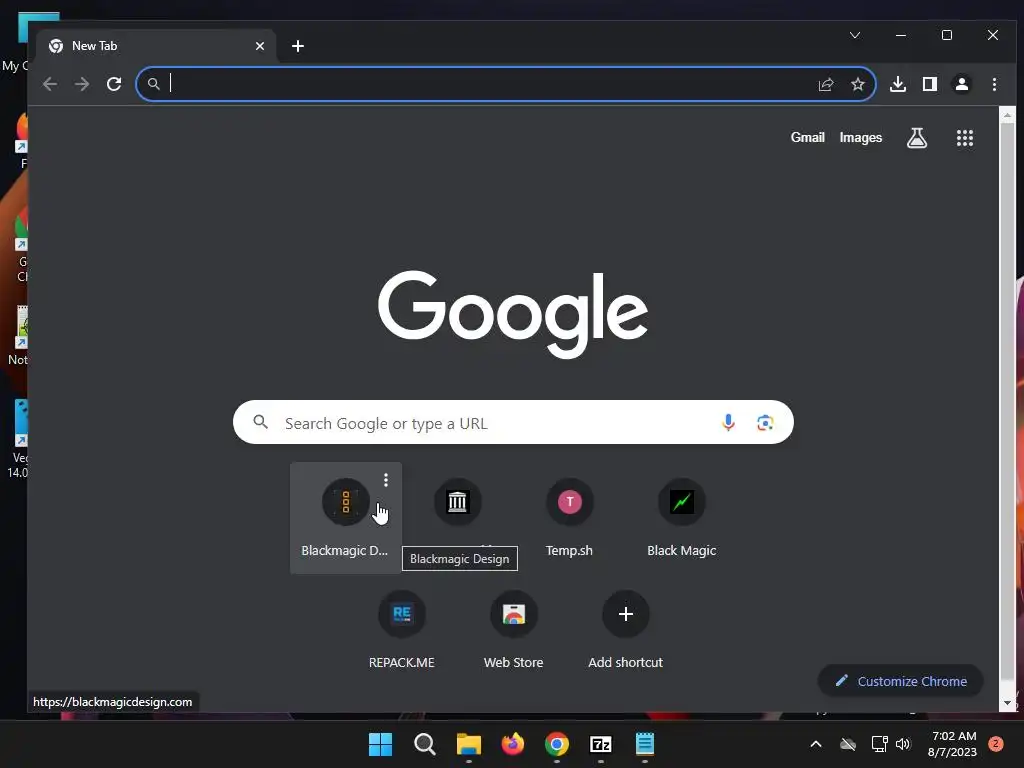Open Google apps grid
The height and width of the screenshot is (768, 1024).
pyautogui.click(x=965, y=138)
